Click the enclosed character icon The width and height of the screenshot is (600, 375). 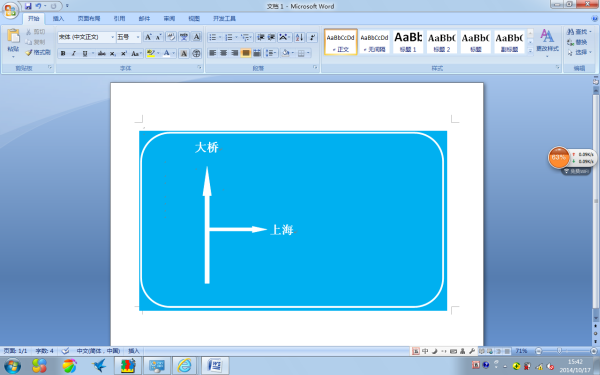[x=196, y=54]
